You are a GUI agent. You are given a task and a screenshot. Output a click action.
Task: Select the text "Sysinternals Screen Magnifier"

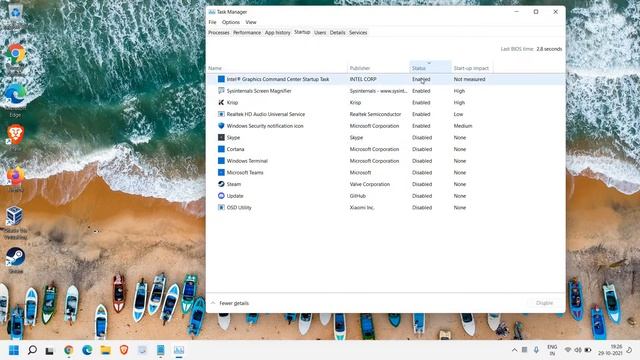pos(259,91)
